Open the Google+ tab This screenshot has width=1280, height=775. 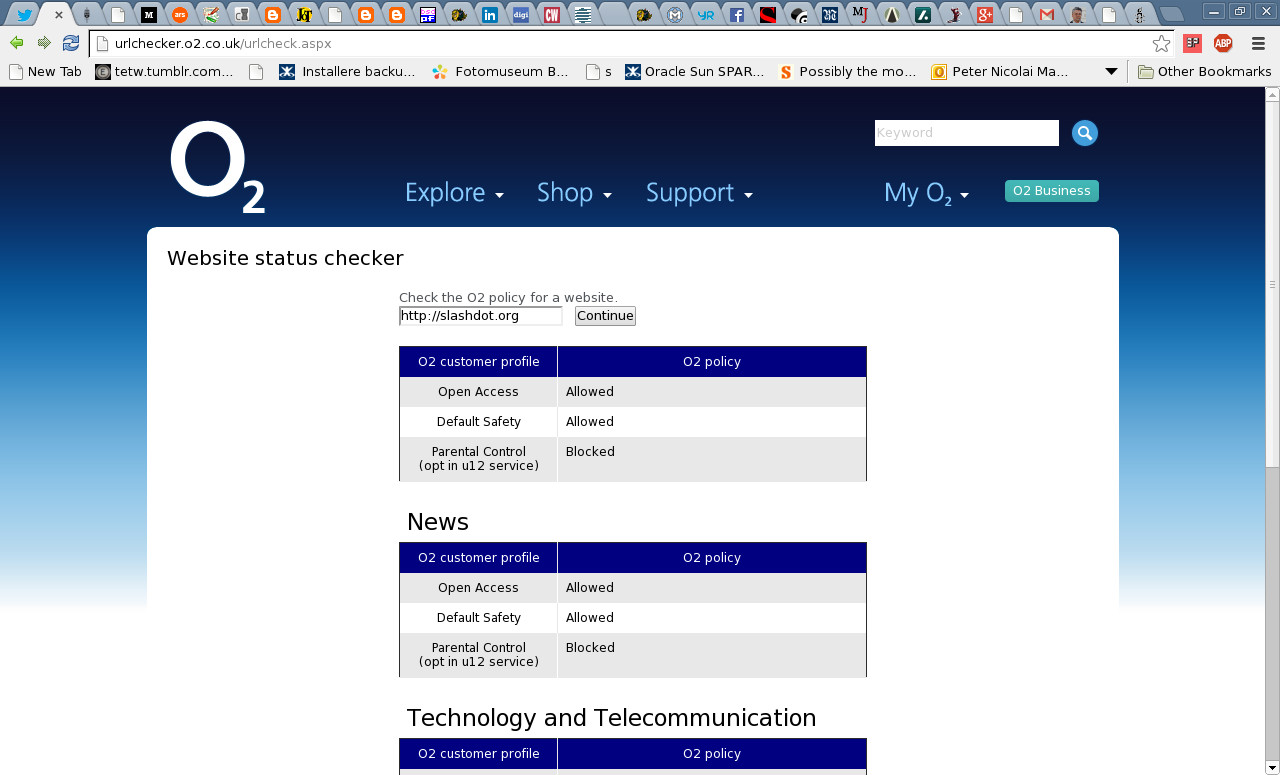pyautogui.click(x=985, y=14)
